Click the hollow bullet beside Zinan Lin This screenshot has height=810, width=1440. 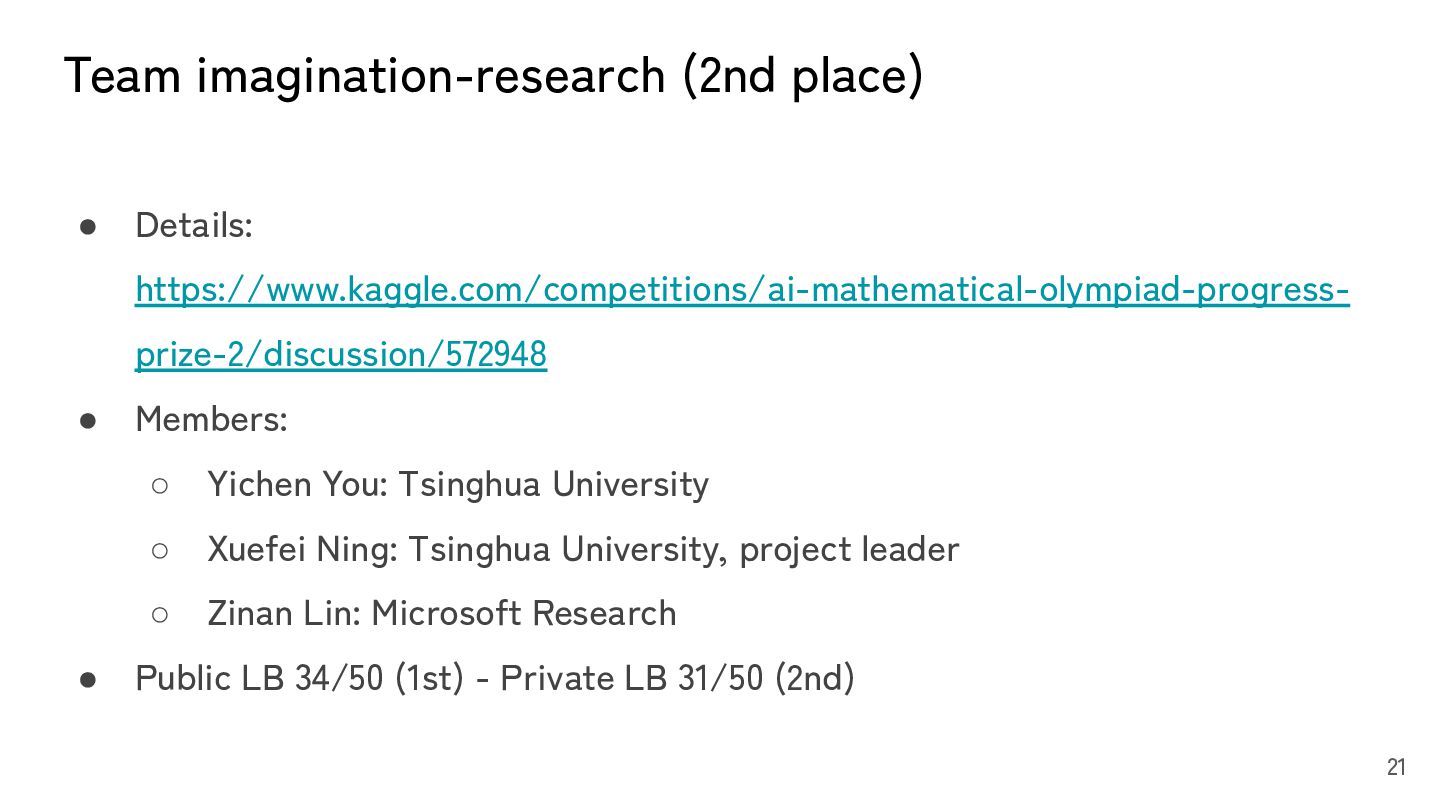(160, 615)
